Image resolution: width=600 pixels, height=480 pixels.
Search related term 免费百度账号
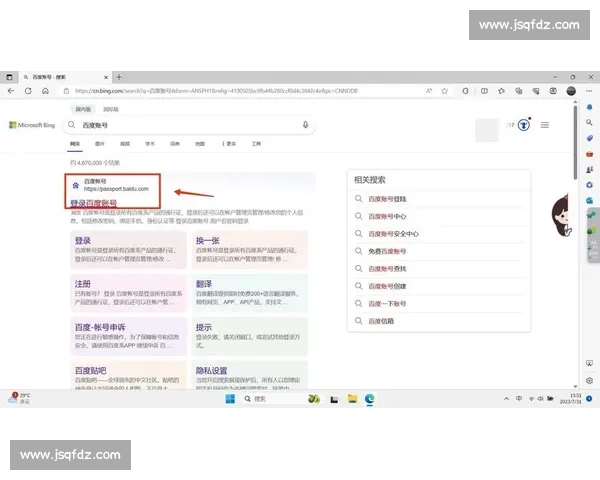(387, 251)
